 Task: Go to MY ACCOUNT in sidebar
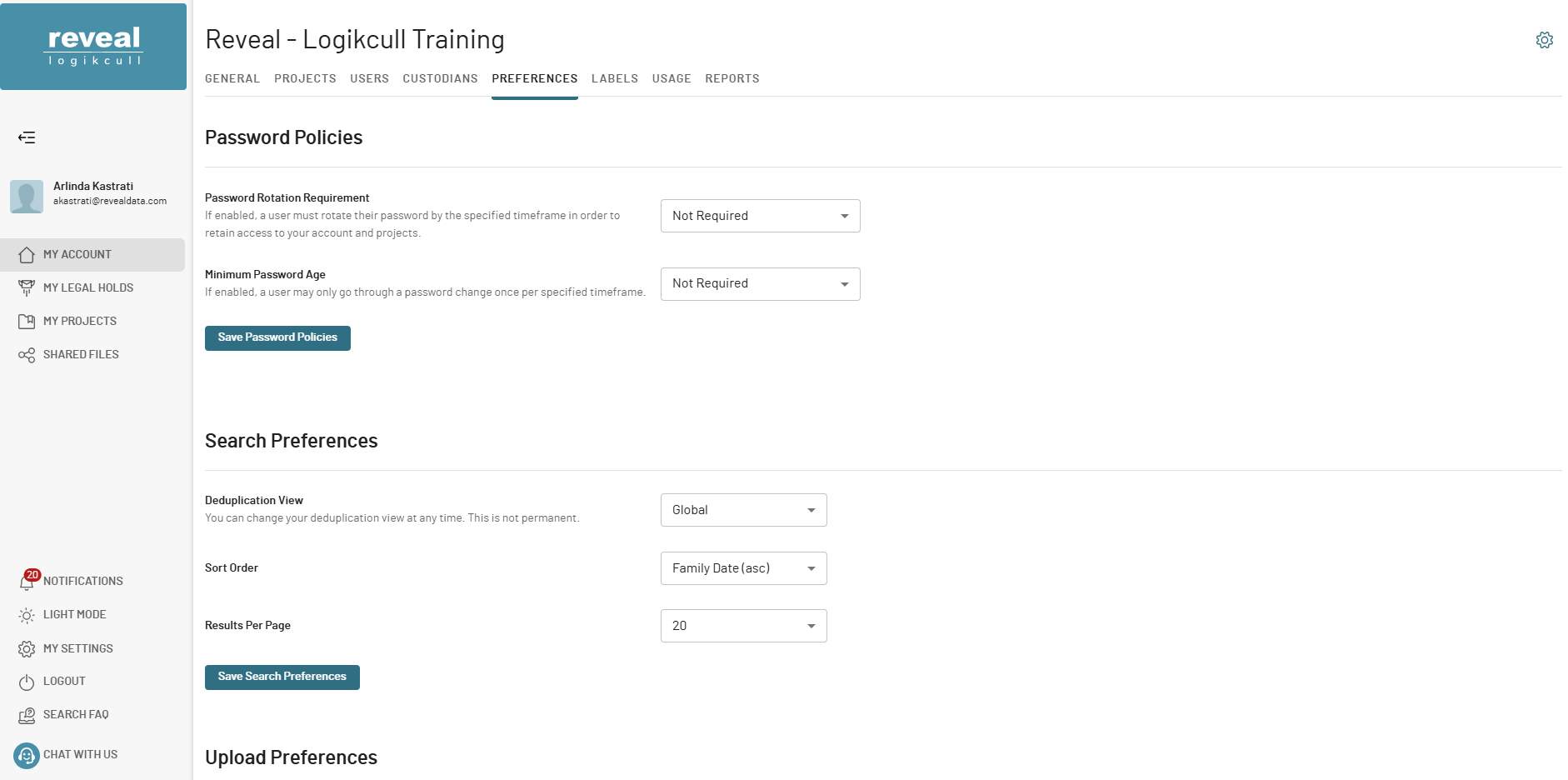click(77, 254)
